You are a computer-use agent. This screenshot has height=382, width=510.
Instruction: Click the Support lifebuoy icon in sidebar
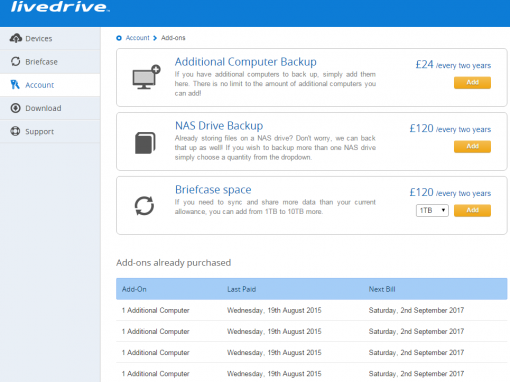[15, 131]
